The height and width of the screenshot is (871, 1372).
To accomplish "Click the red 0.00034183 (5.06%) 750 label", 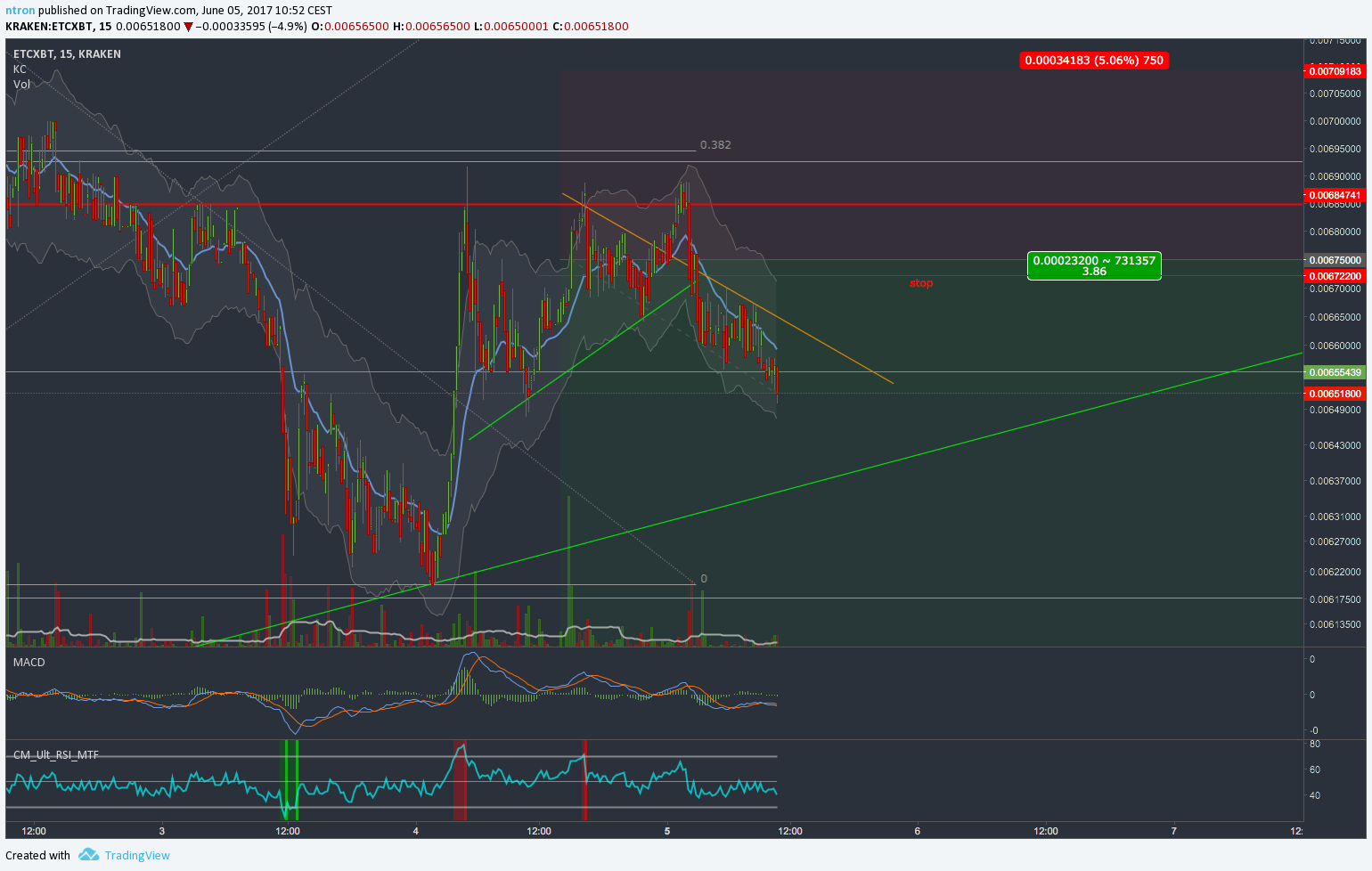I will tap(1094, 61).
